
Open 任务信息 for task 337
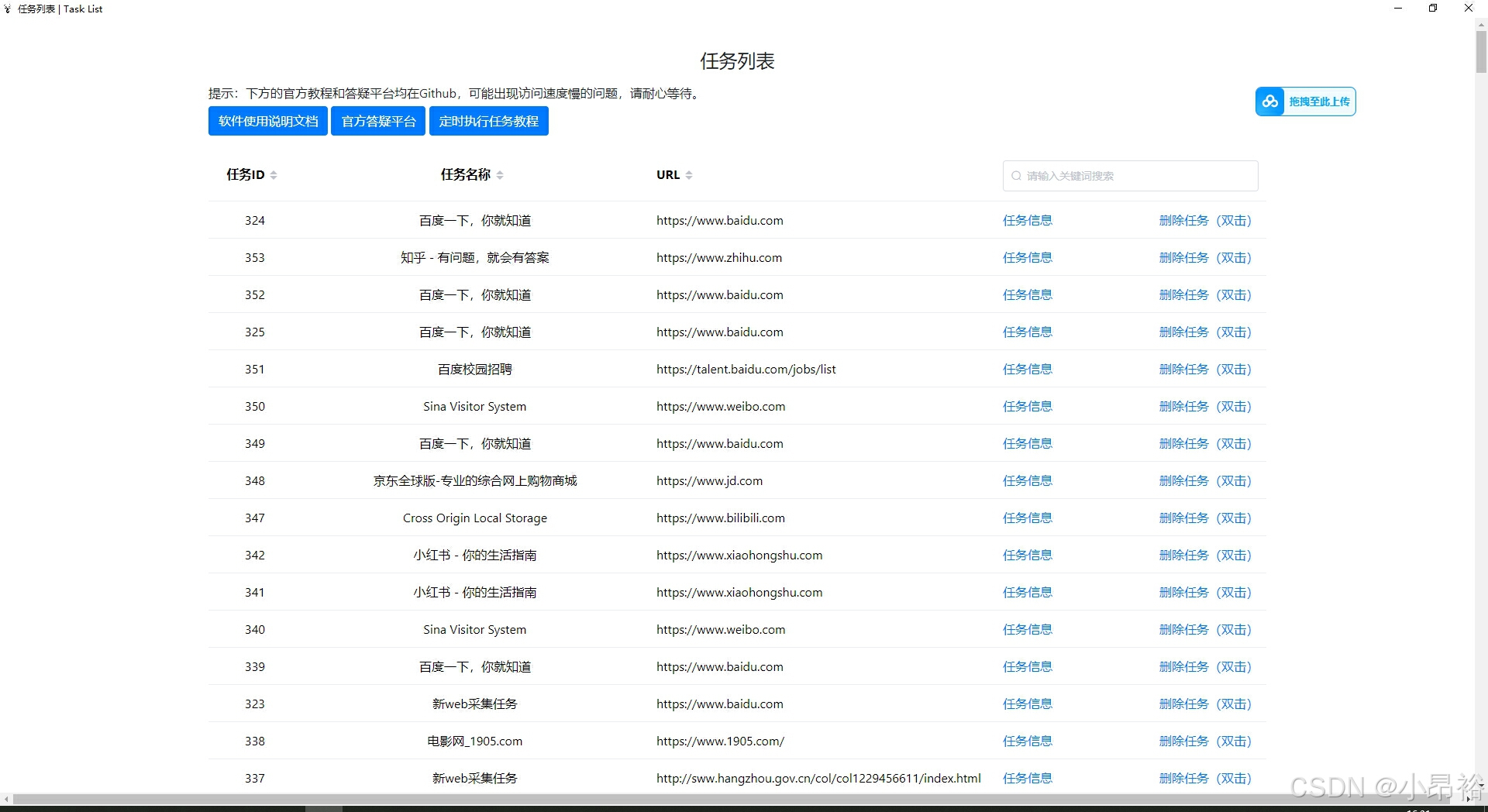point(1028,779)
